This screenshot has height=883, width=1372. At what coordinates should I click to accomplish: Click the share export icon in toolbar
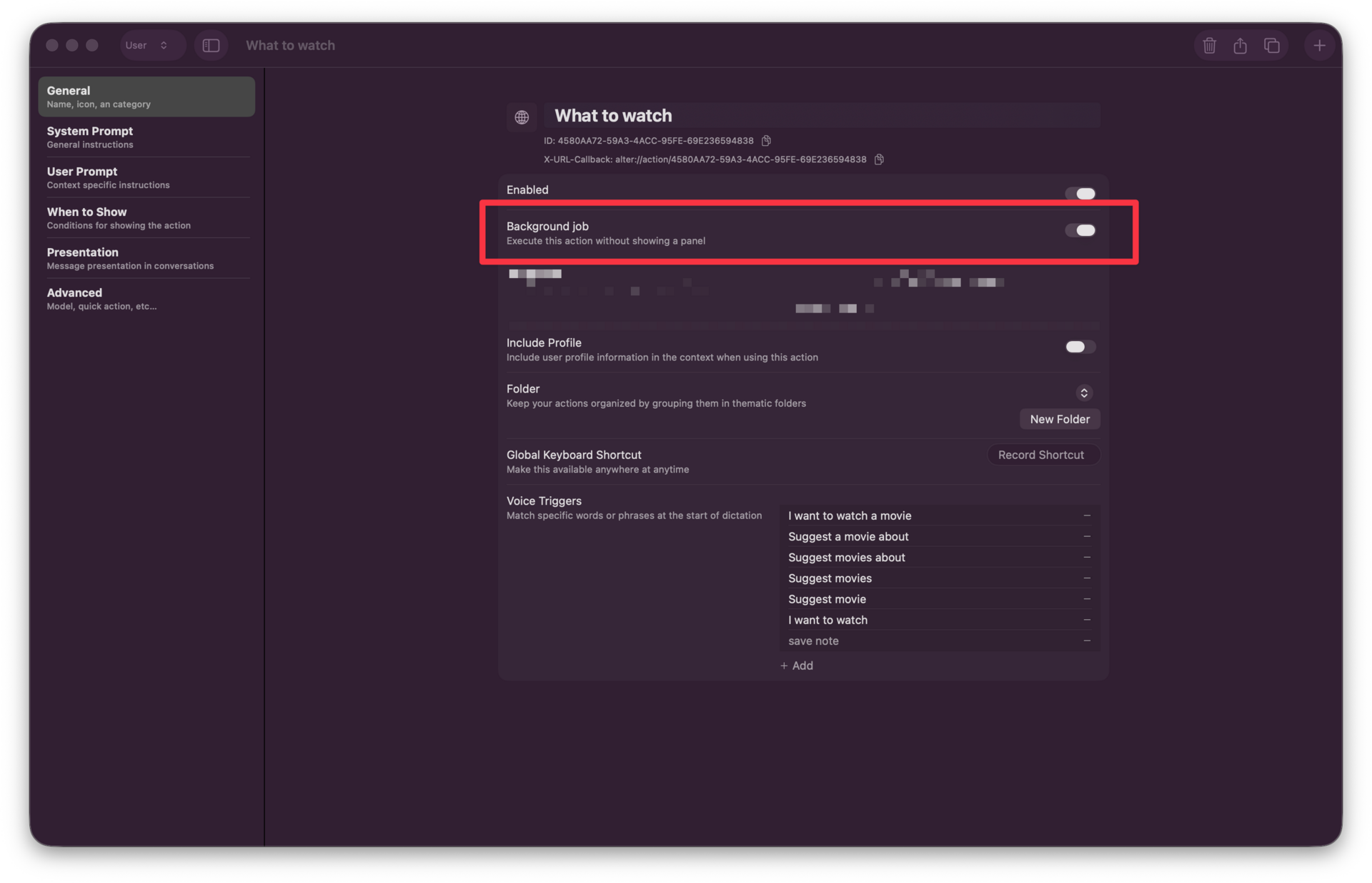(1240, 45)
